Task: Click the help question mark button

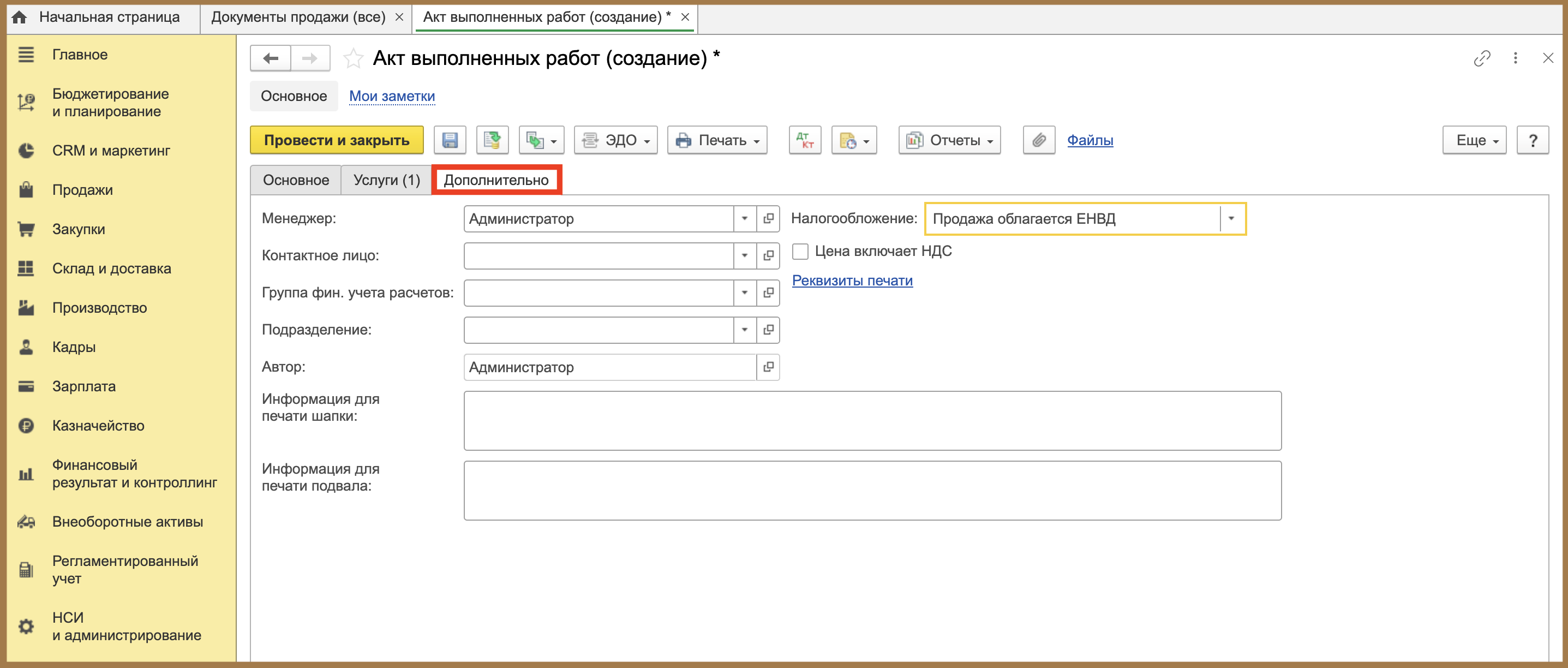Action: 1533,140
